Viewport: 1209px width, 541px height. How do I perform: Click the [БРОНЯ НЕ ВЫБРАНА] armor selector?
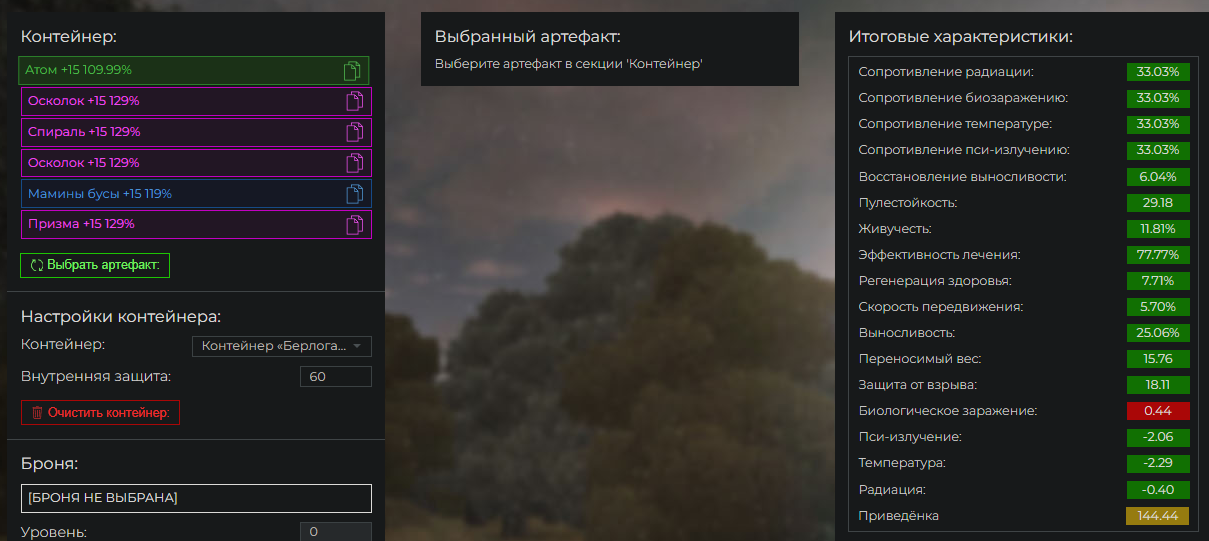point(196,498)
